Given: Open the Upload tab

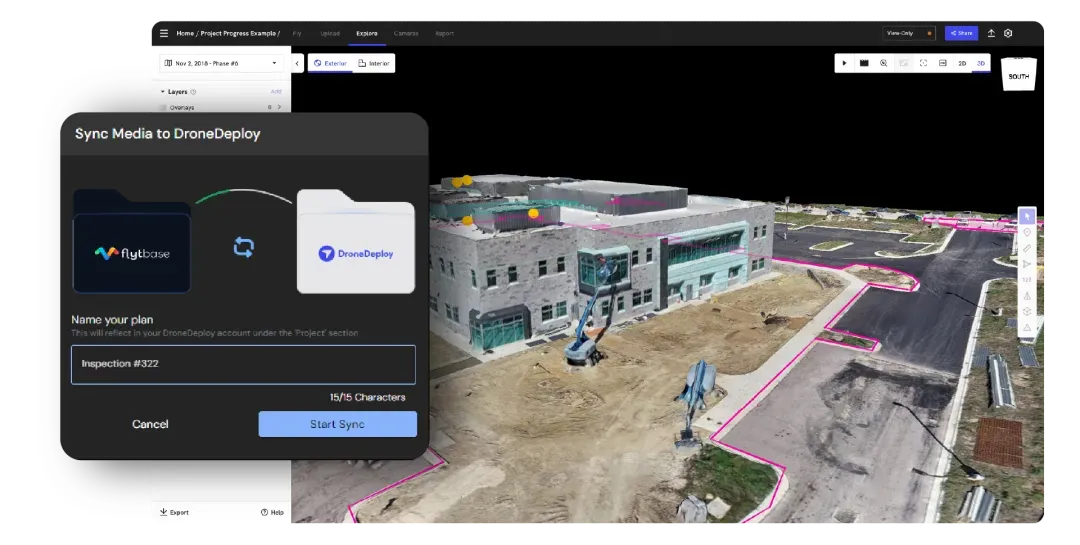Looking at the screenshot, I should [x=330, y=33].
